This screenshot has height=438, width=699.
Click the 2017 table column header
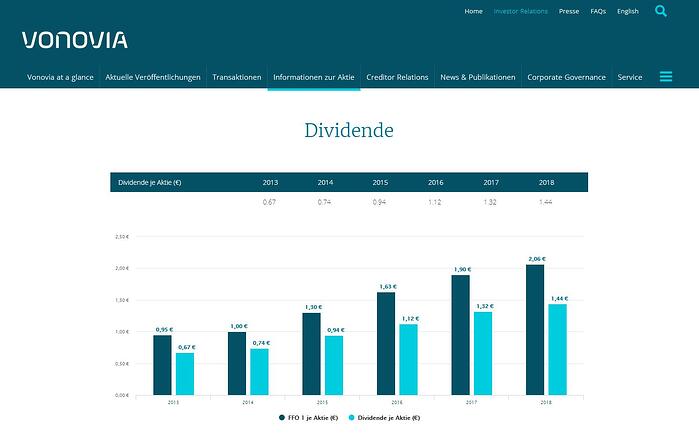coord(491,182)
